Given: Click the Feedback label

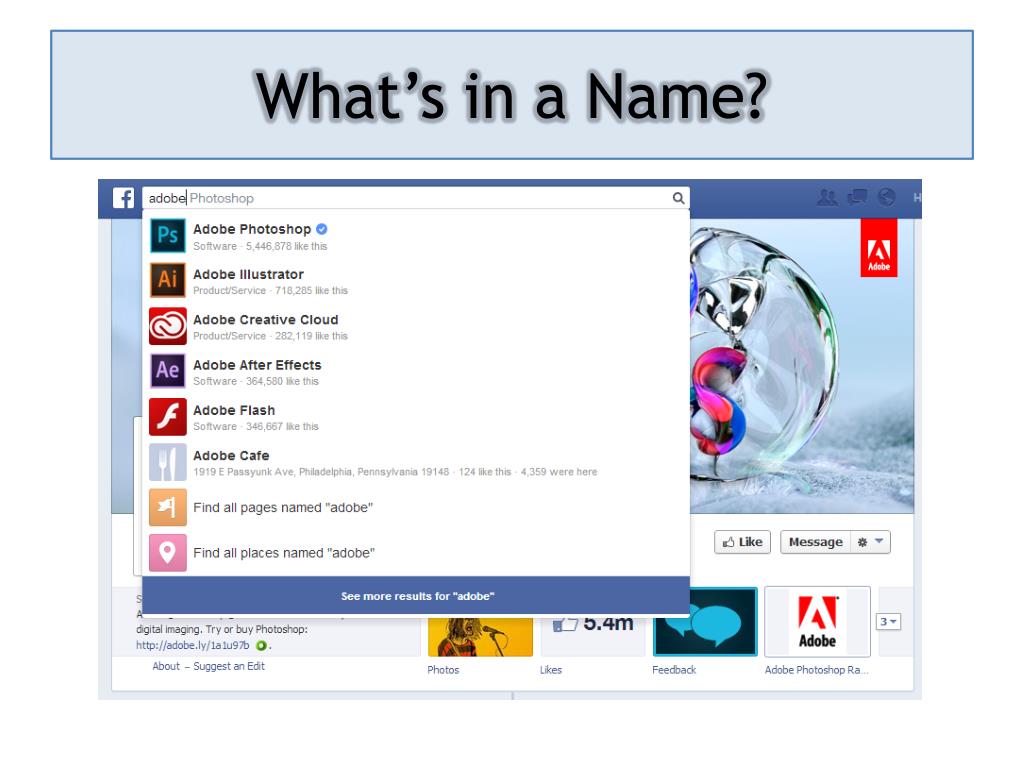Looking at the screenshot, I should pos(674,670).
